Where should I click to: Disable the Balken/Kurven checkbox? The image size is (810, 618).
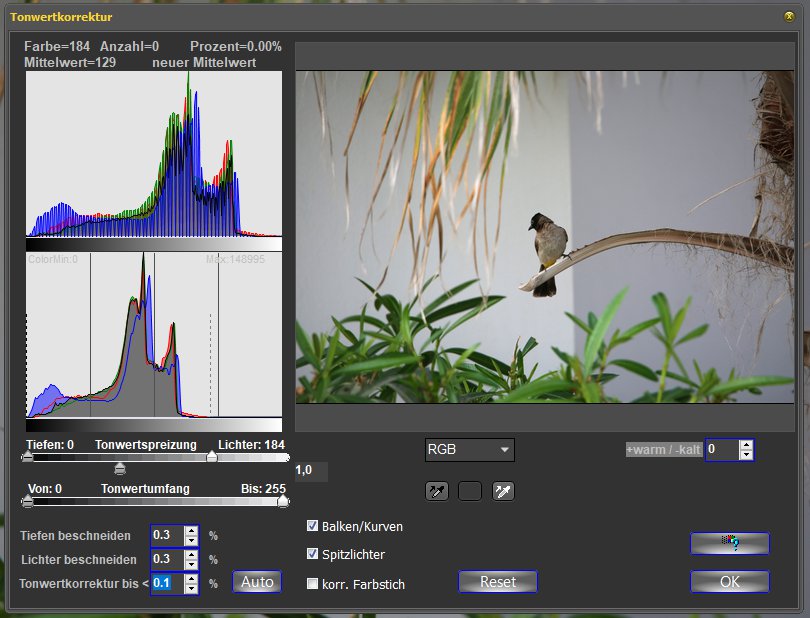point(313,526)
